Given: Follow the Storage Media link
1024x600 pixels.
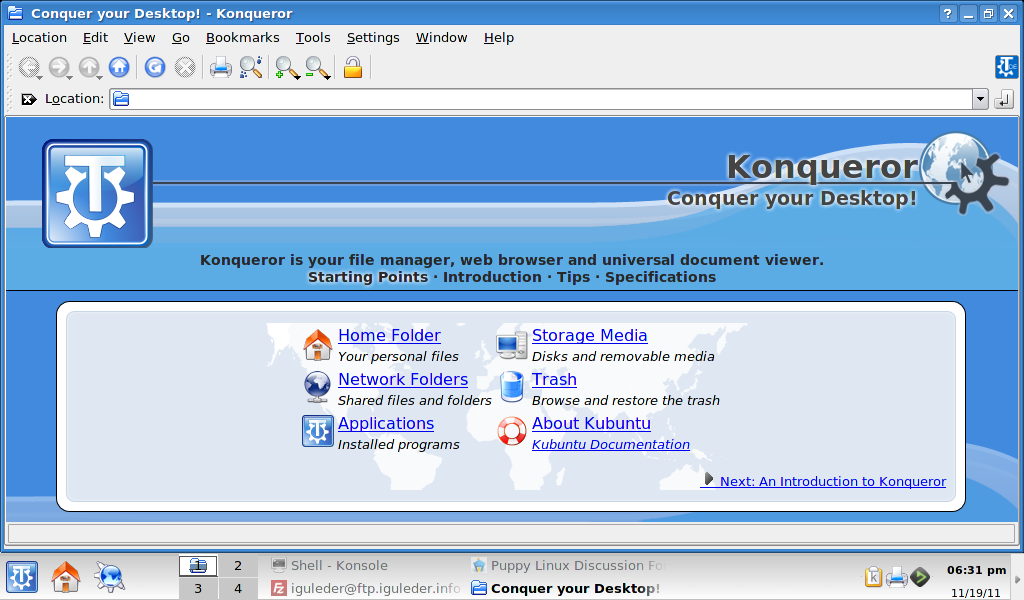Looking at the screenshot, I should pyautogui.click(x=590, y=336).
